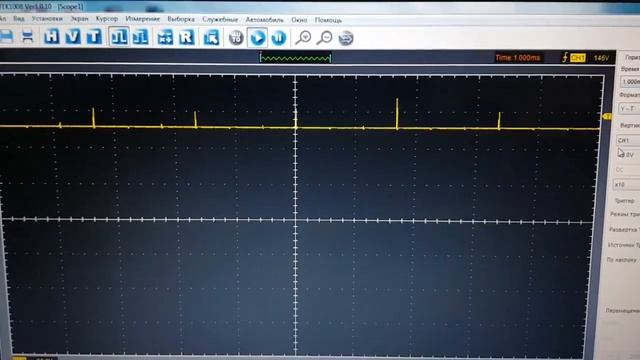Image resolution: width=640 pixels, height=360 pixels.
Task: Select the first pulse waveform icon
Action: (119, 38)
